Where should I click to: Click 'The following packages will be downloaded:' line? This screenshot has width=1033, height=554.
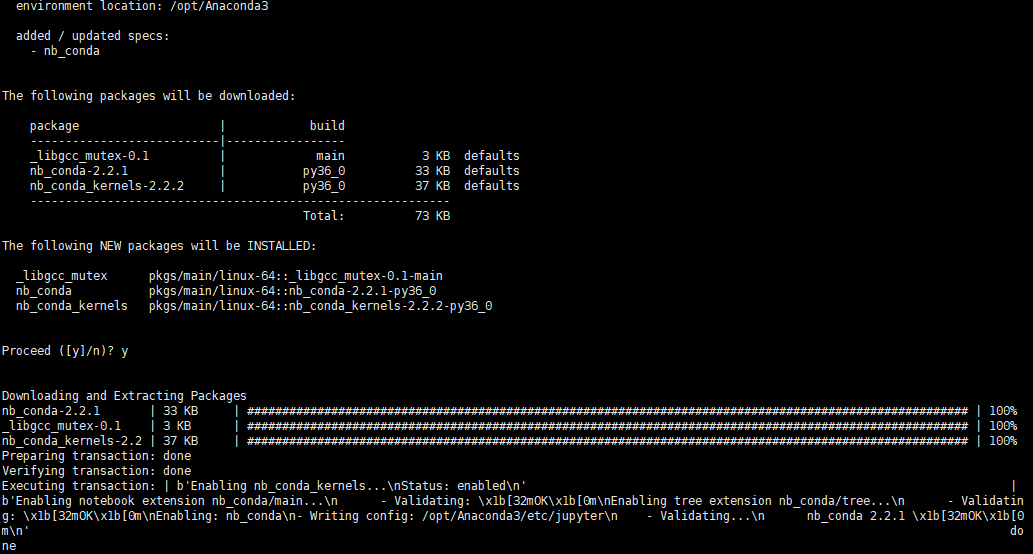click(148, 96)
